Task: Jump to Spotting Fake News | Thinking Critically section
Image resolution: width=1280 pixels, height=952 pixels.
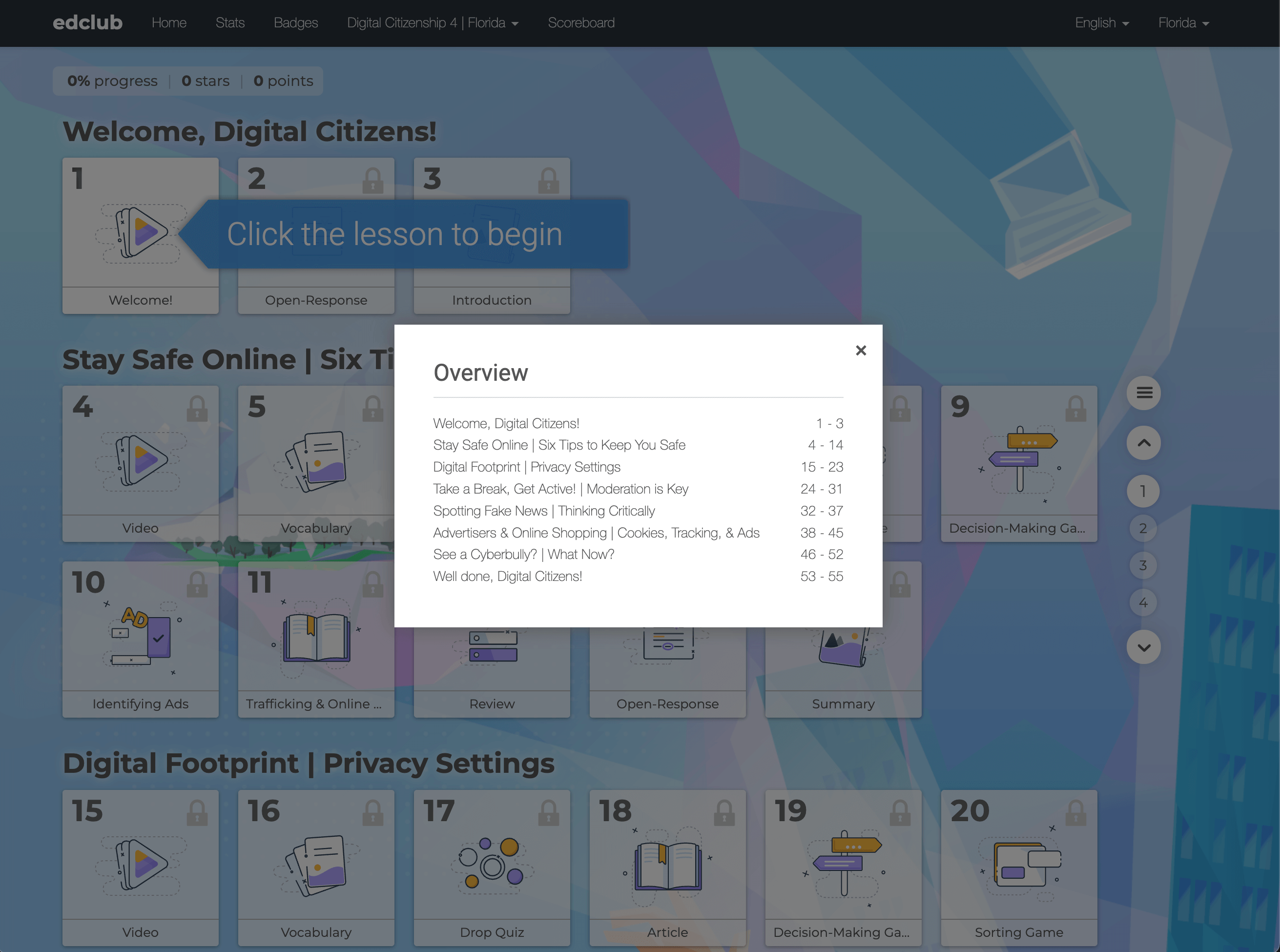Action: point(543,511)
